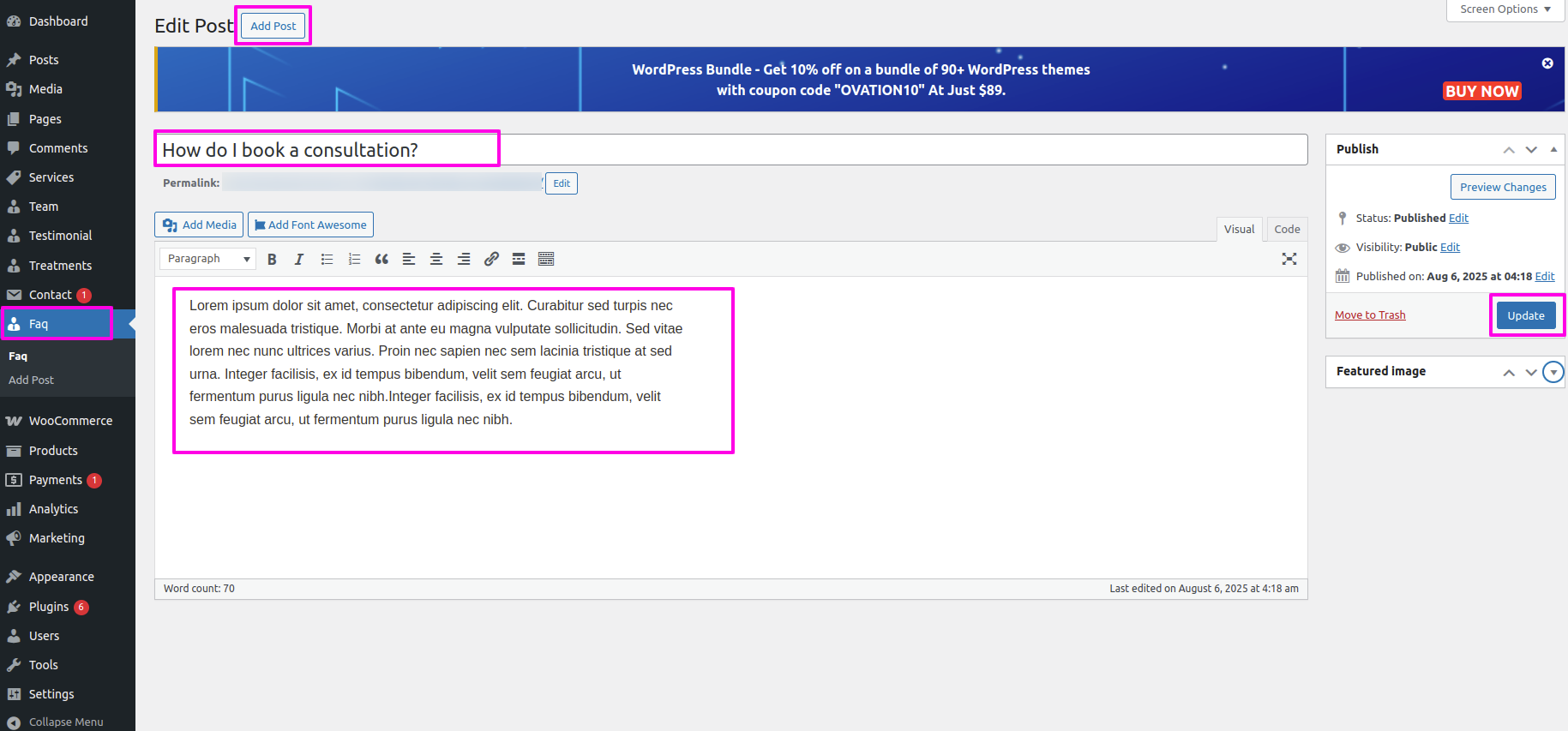The height and width of the screenshot is (731, 1568).
Task: Move the Publish panel down
Action: click(1531, 149)
